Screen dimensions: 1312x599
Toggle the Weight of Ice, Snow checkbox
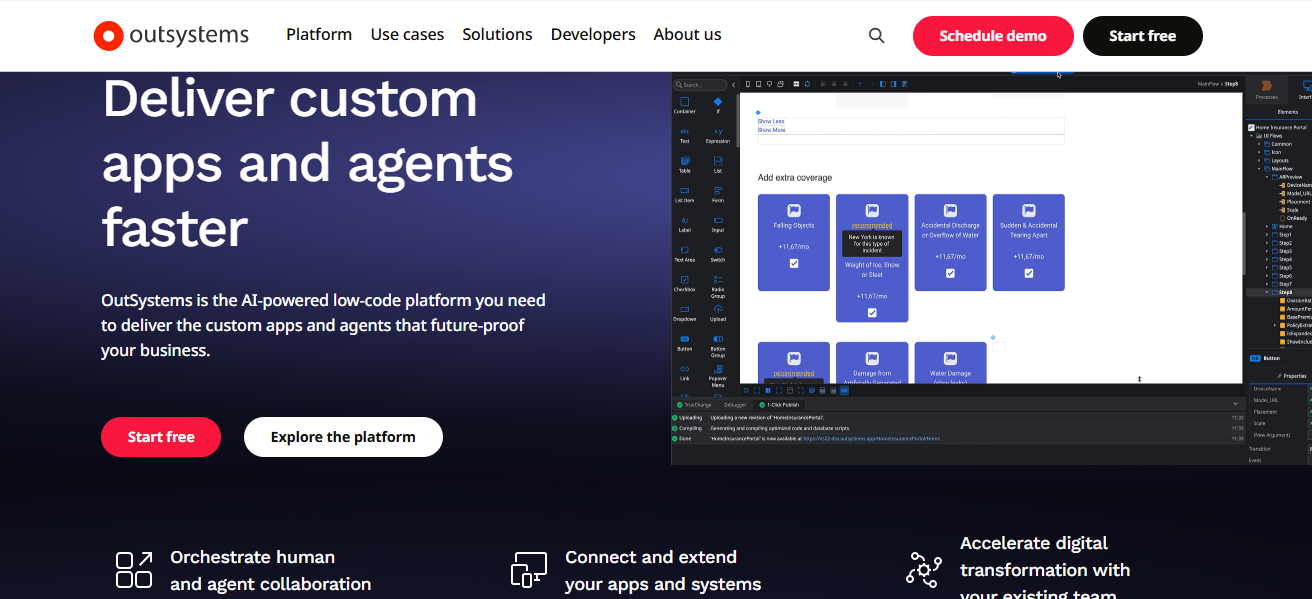pyautogui.click(x=872, y=313)
